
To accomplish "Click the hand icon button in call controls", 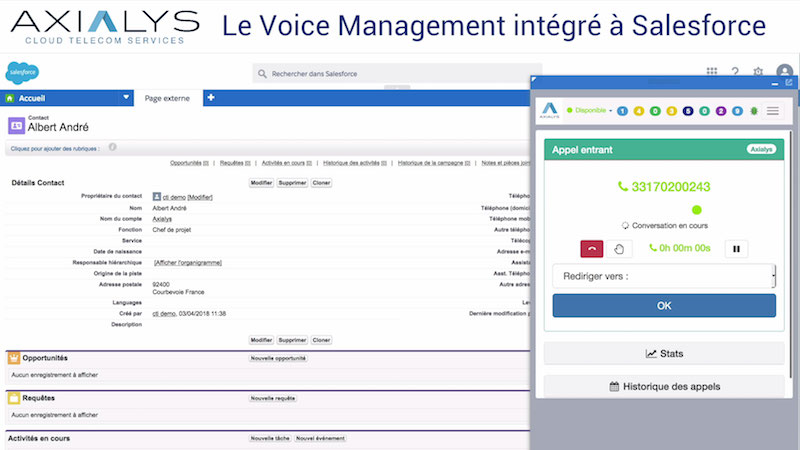I will pos(619,248).
